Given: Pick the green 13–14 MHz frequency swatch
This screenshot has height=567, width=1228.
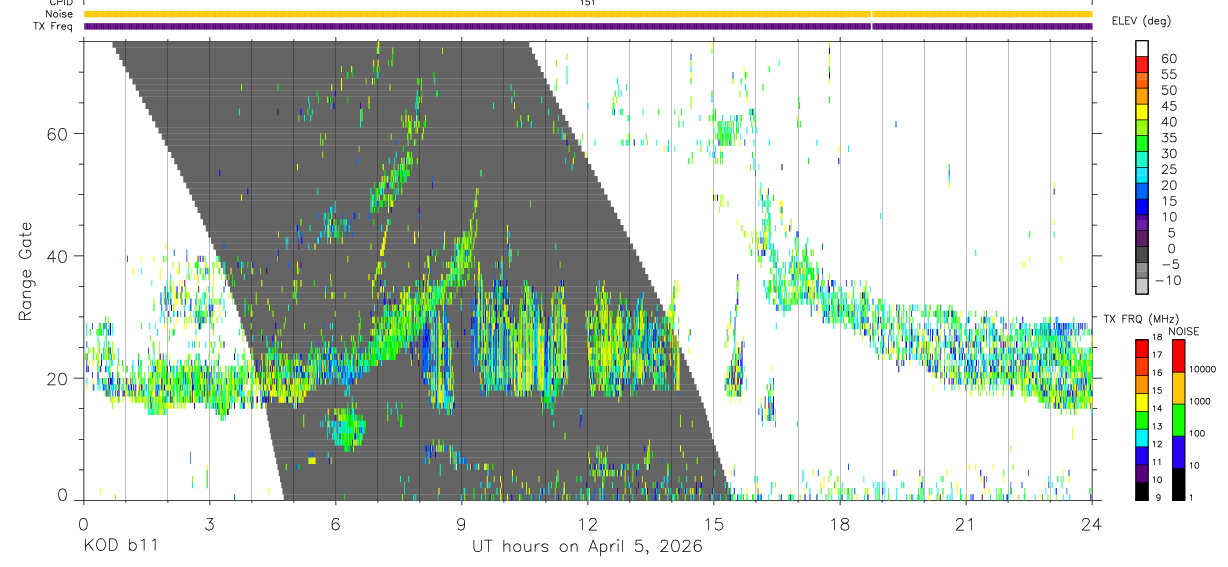Looking at the screenshot, I should 1143,418.
